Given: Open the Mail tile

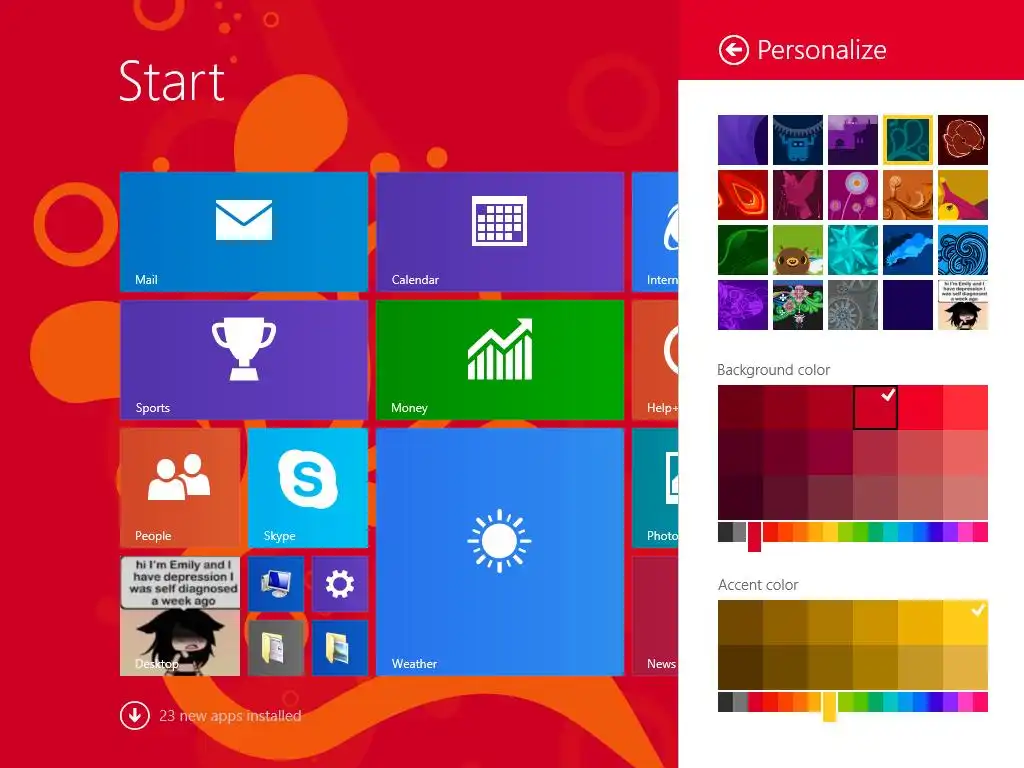Looking at the screenshot, I should (x=244, y=231).
